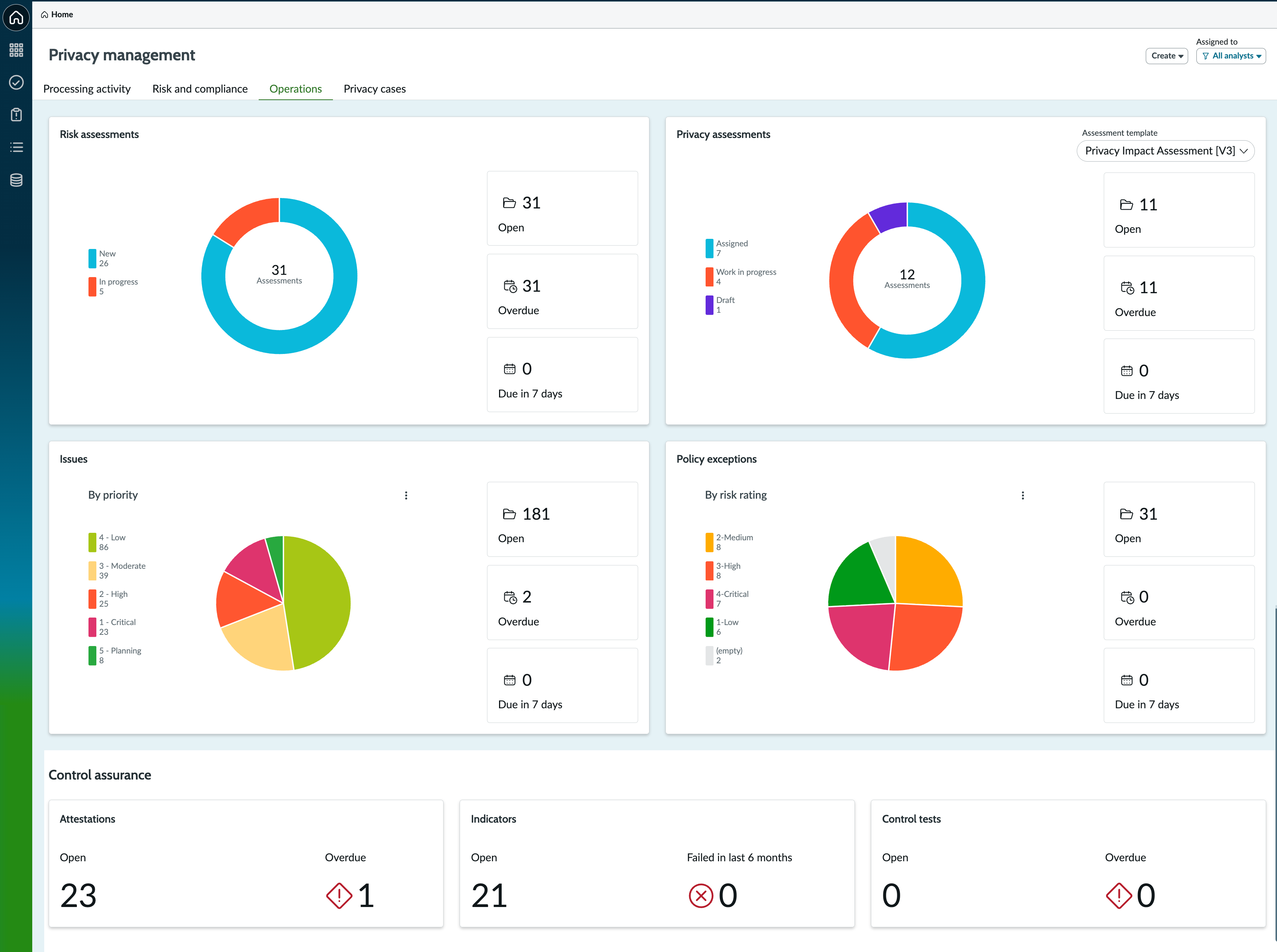This screenshot has height=952, width=1277.
Task: Click the 5 - Planning legend swatch
Action: pos(92,656)
